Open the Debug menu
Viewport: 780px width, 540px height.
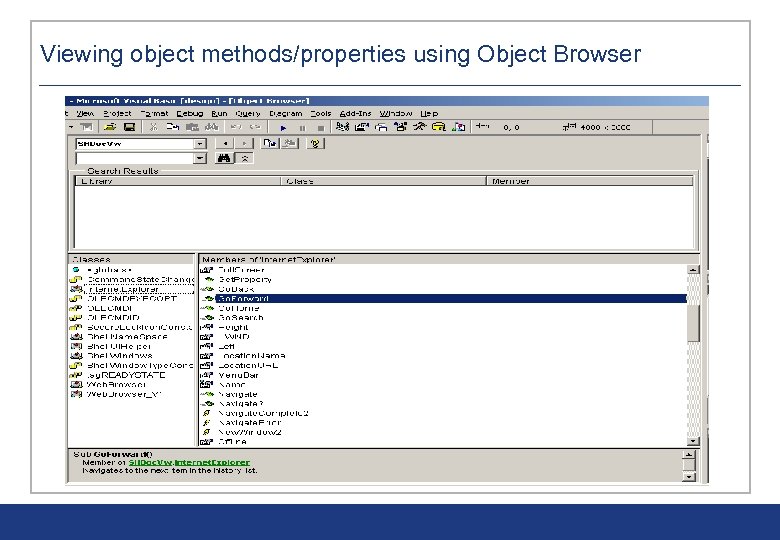tap(190, 113)
